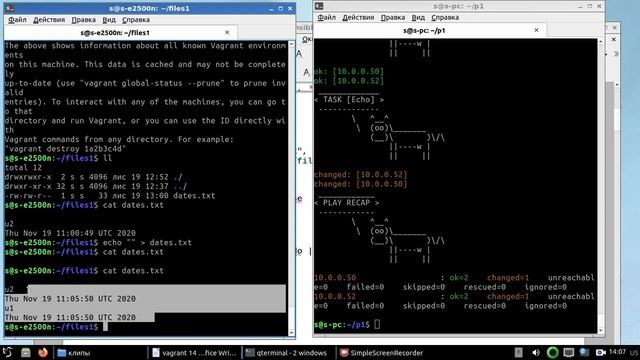Open Справка menu in p1 terminal window

pos(445,18)
